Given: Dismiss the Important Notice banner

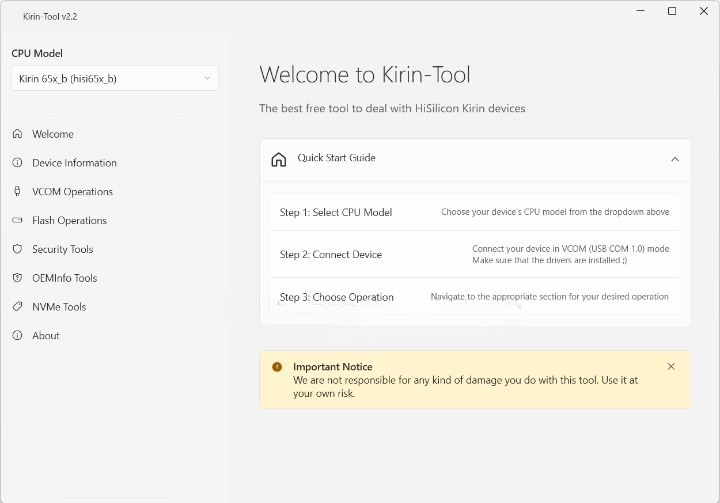Looking at the screenshot, I should [x=671, y=366].
